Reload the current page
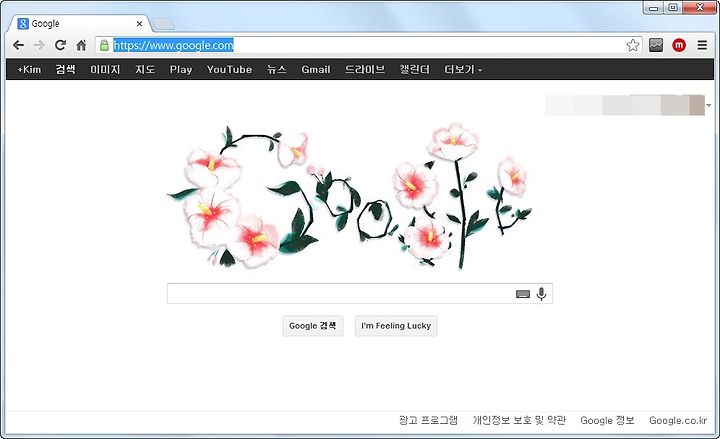720x439 pixels. point(60,45)
